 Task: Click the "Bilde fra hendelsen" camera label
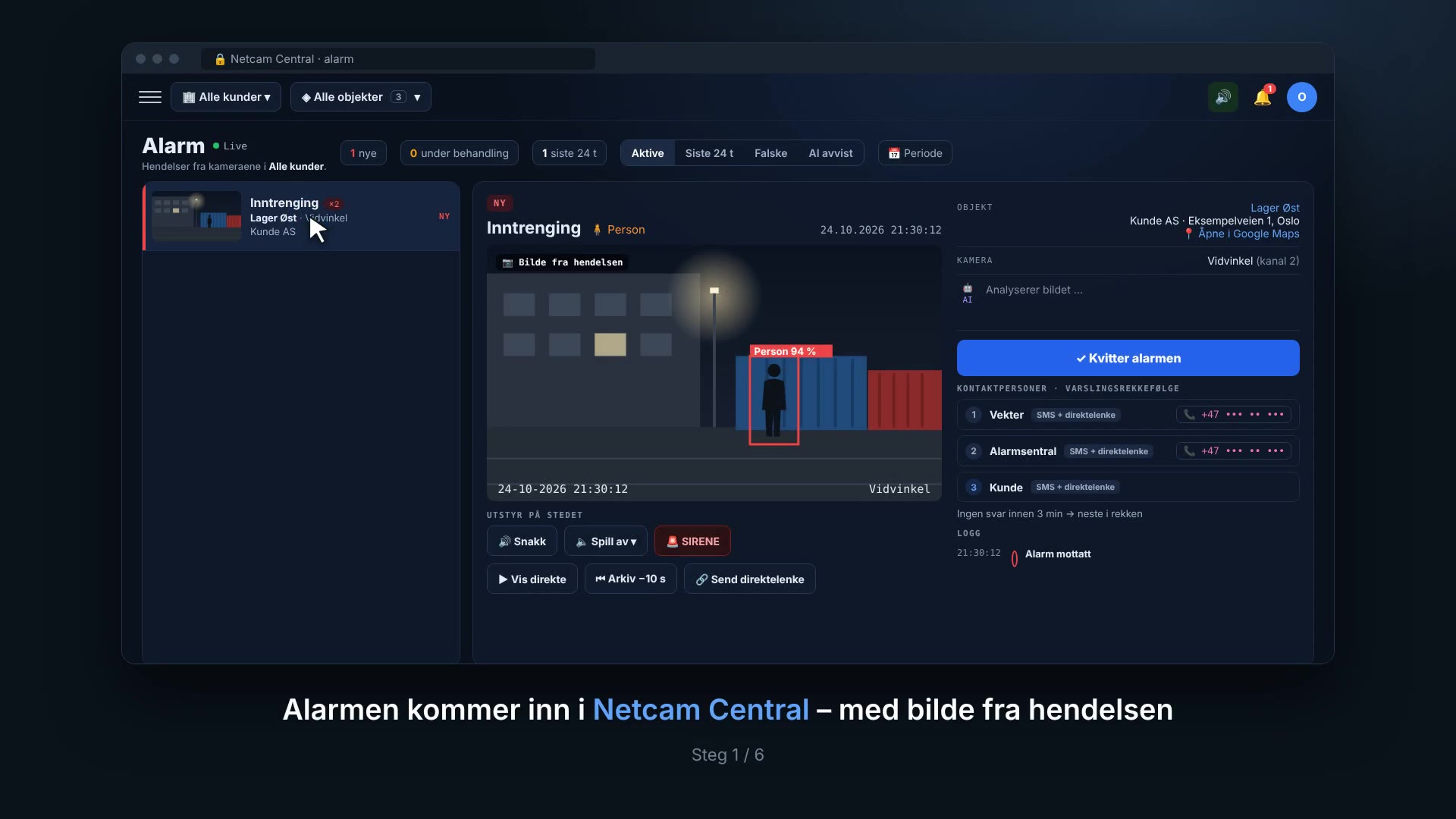pos(563,262)
